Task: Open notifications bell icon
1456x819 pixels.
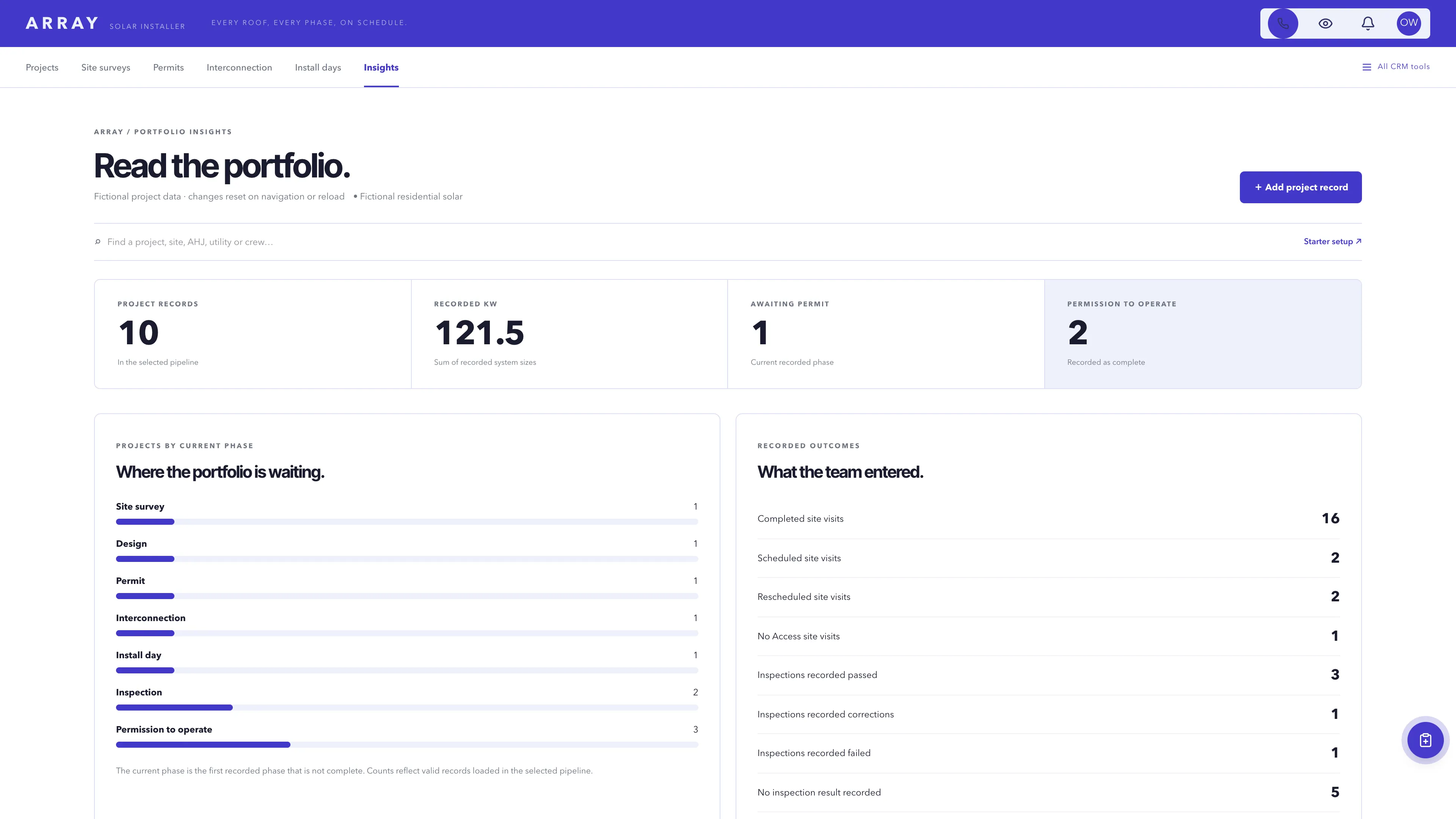Action: 1368,23
